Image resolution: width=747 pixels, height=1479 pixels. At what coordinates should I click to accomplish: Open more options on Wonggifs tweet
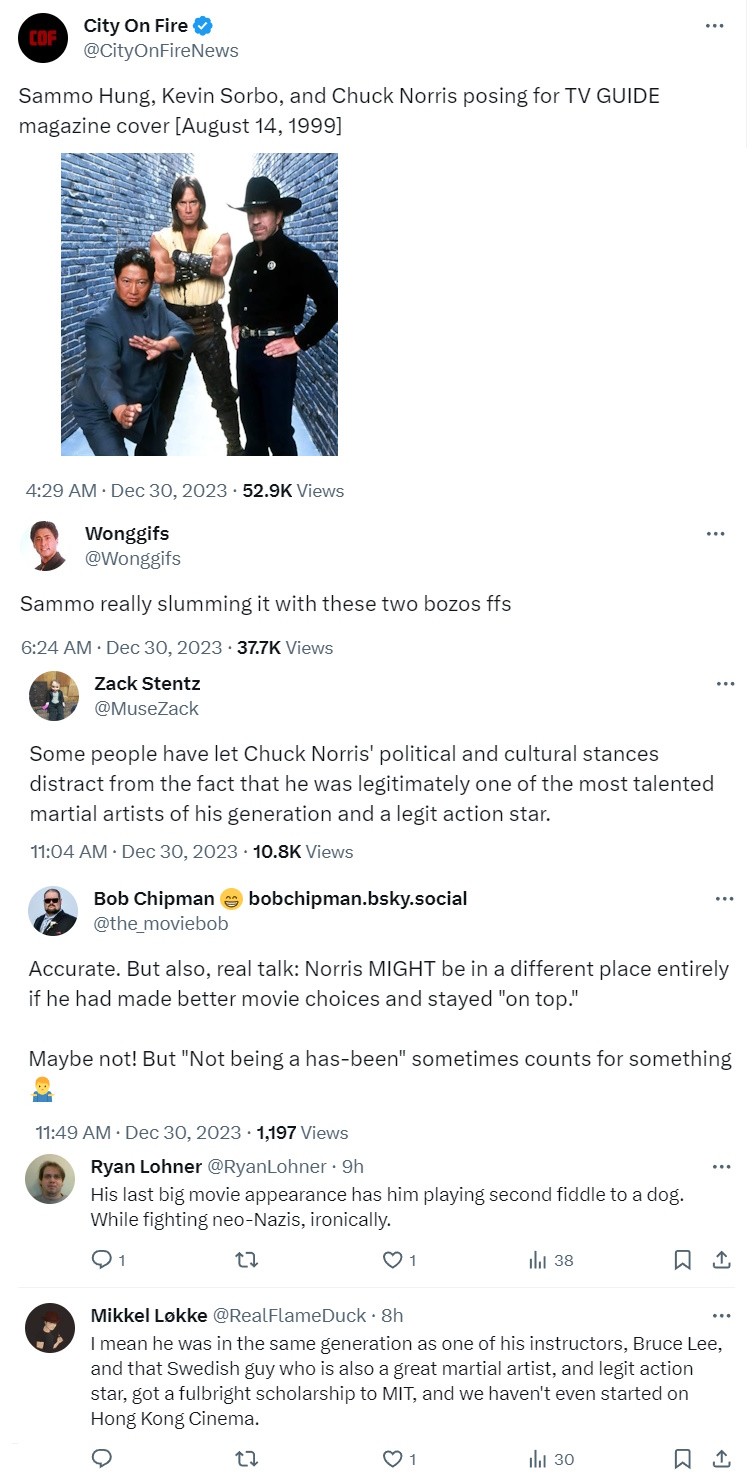[x=714, y=534]
